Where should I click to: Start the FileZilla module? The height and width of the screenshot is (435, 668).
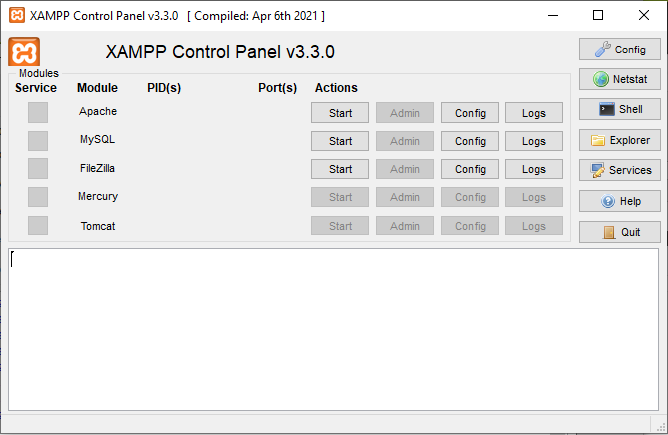(x=340, y=169)
